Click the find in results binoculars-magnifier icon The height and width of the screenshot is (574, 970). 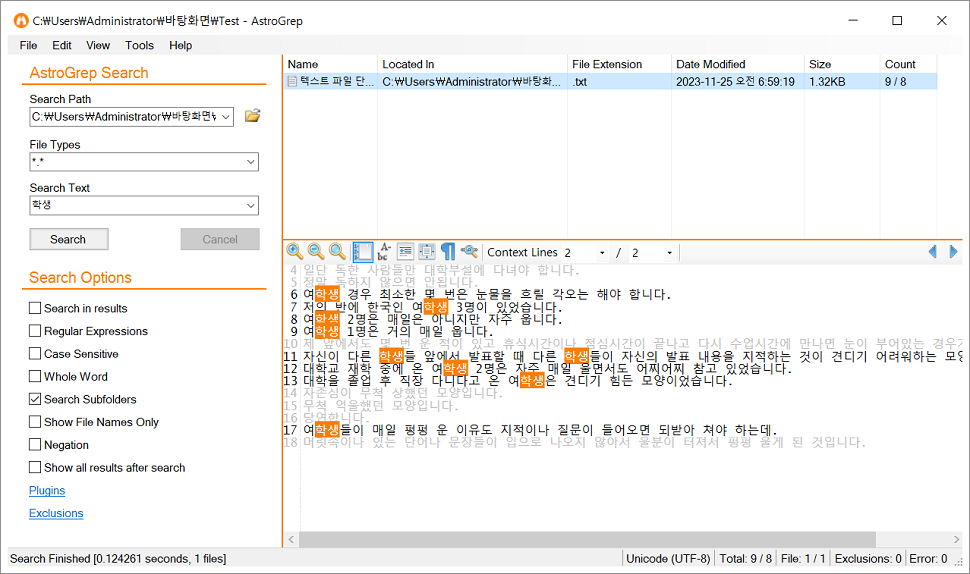(x=470, y=251)
